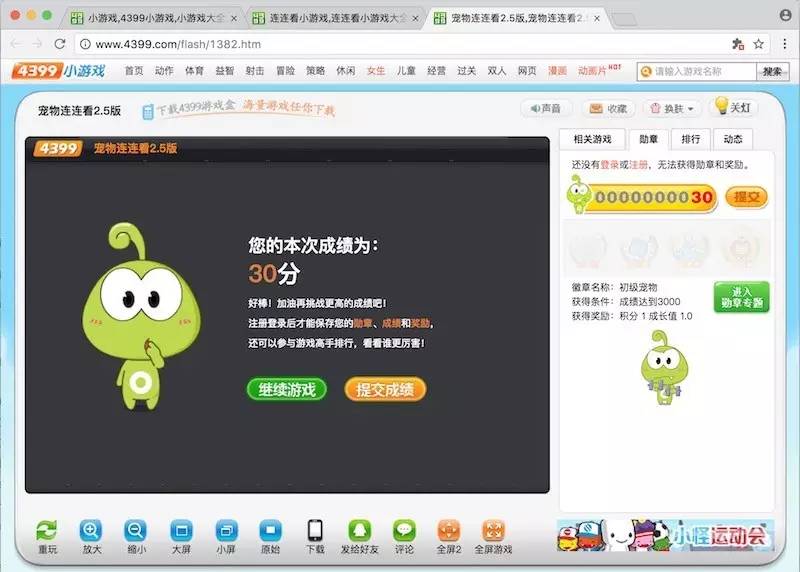Toggle the 关灯 lights-off button
Image resolution: width=800 pixels, height=572 pixels.
pos(733,107)
